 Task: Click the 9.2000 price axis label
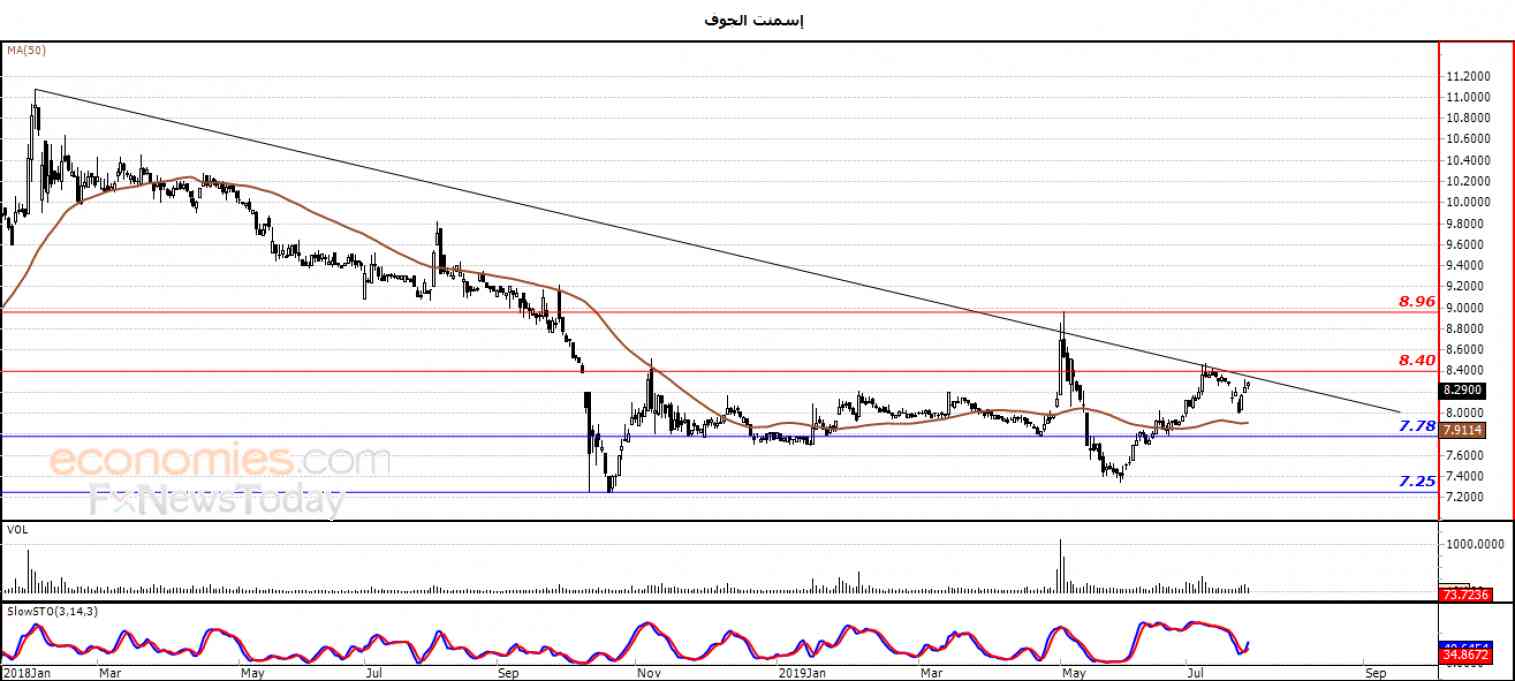tap(1464, 287)
